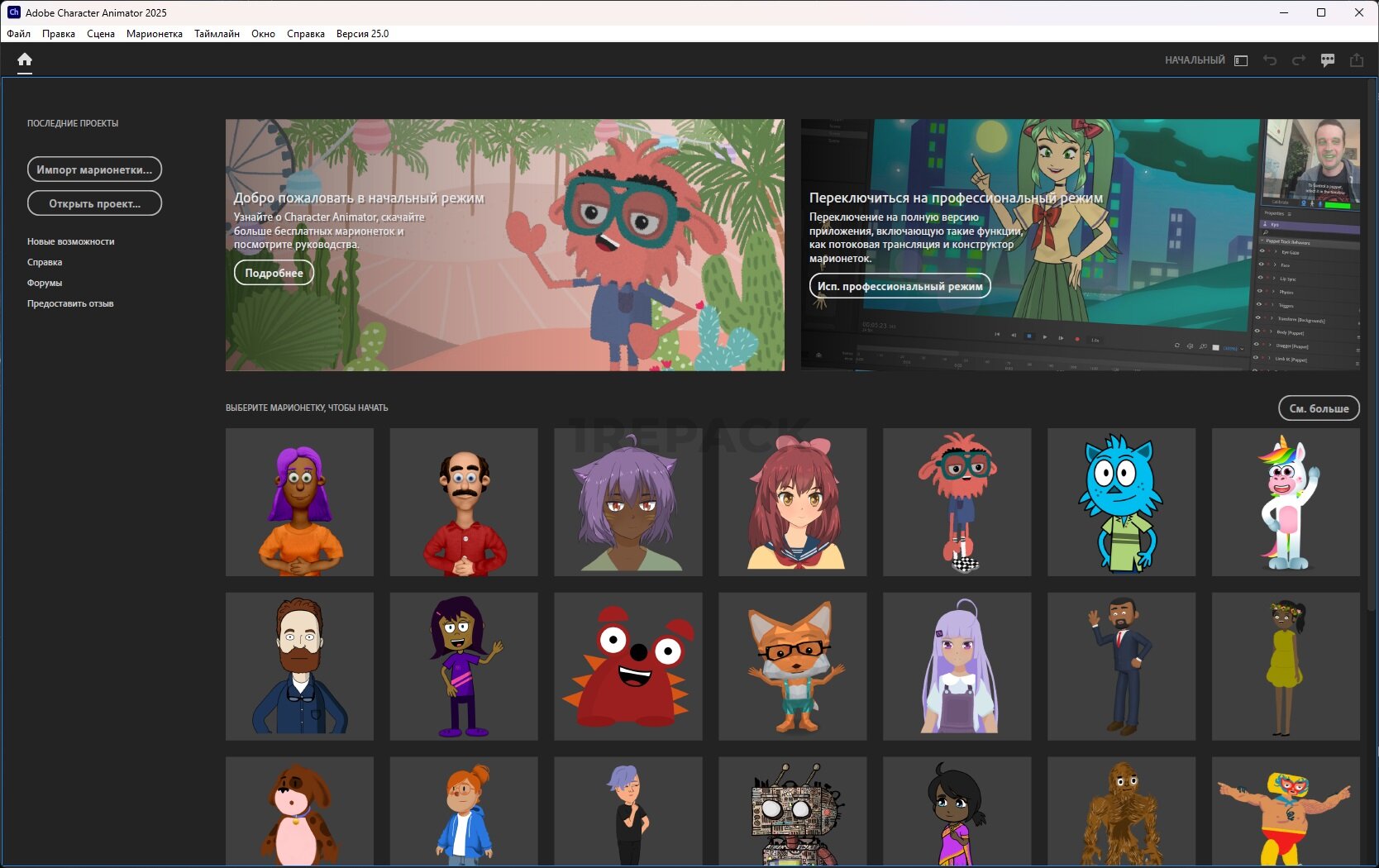The height and width of the screenshot is (868, 1379).
Task: Click the Импорт марионетки button
Action: 94,169
